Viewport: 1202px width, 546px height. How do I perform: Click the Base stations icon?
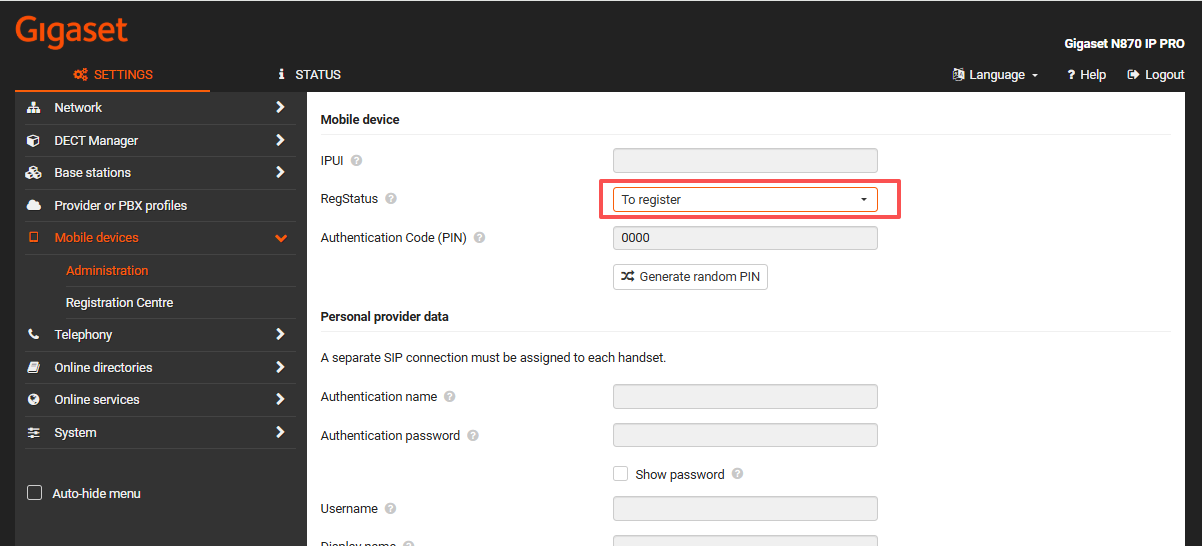tap(34, 173)
